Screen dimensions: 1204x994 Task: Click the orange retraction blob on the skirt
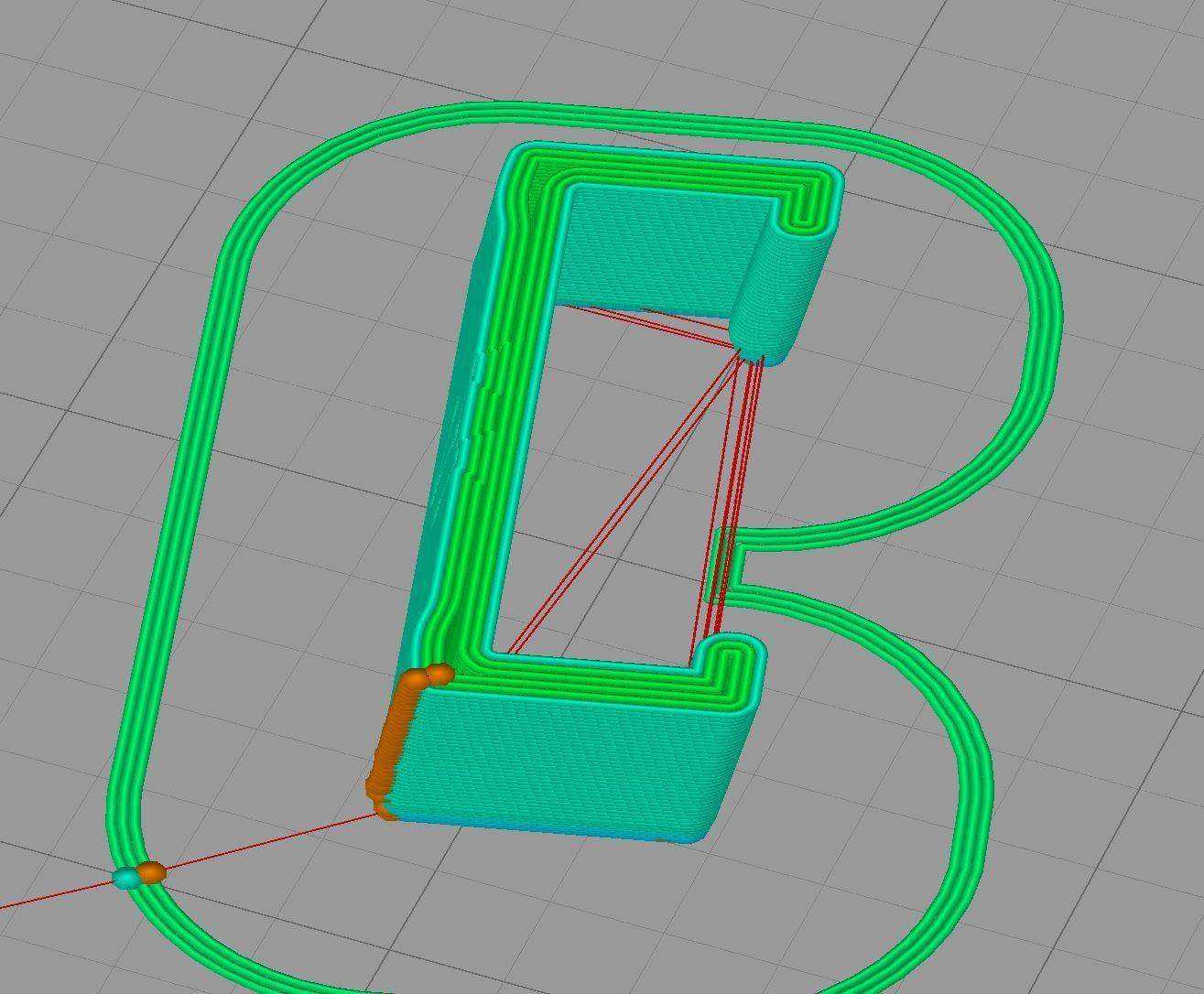tap(152, 871)
